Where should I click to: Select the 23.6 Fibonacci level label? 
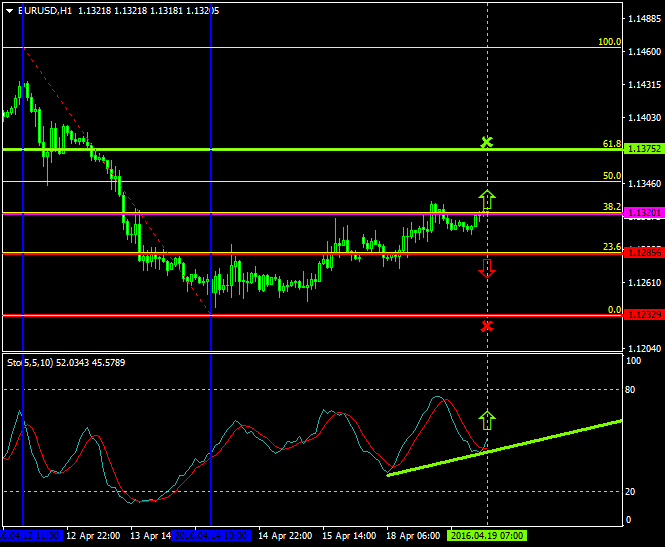tap(612, 247)
